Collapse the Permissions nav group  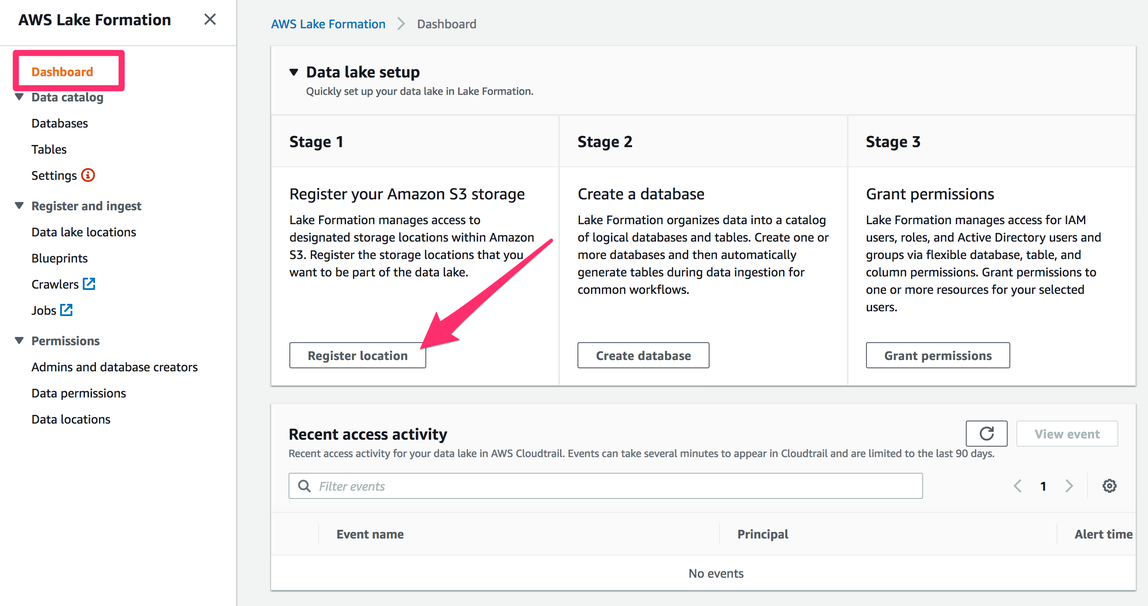19,341
